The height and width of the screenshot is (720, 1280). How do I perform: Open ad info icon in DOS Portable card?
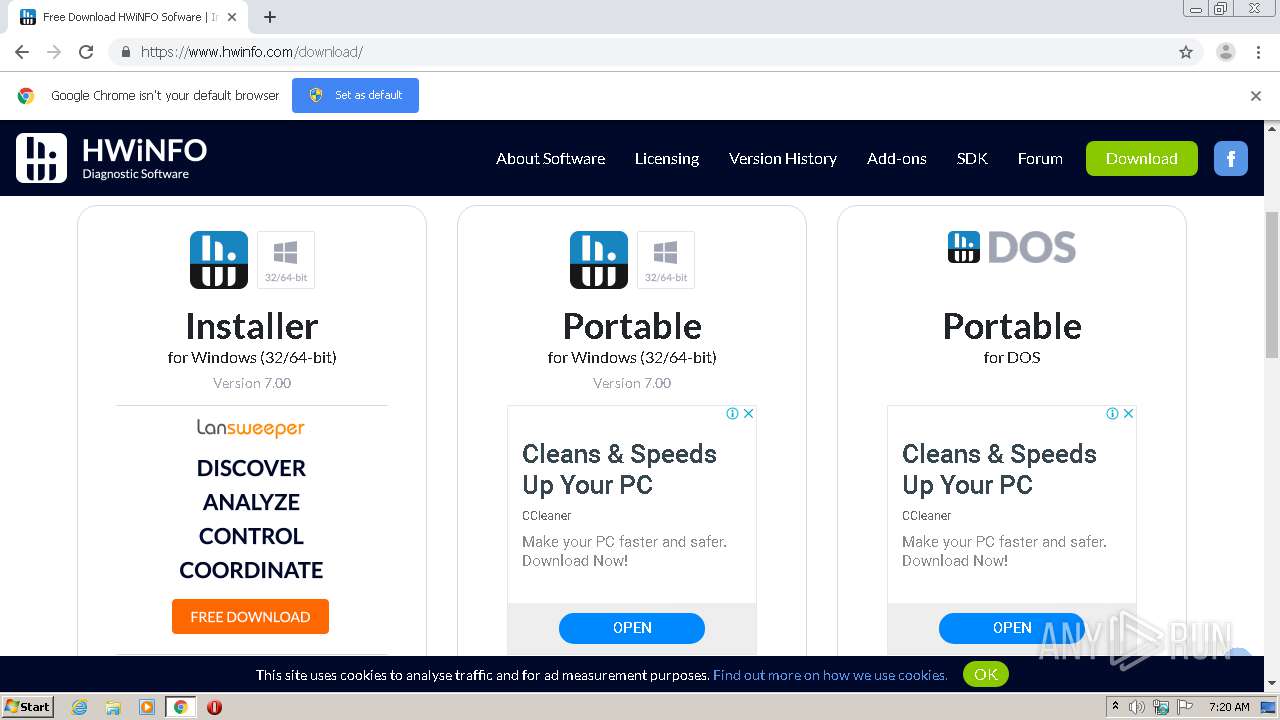pos(1112,413)
